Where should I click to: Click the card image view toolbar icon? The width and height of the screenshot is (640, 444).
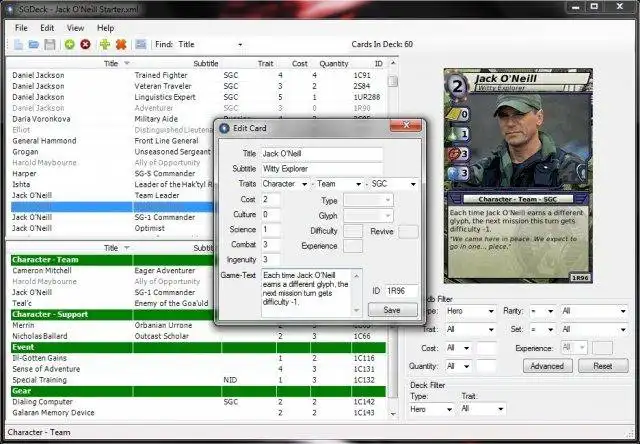coord(141,44)
